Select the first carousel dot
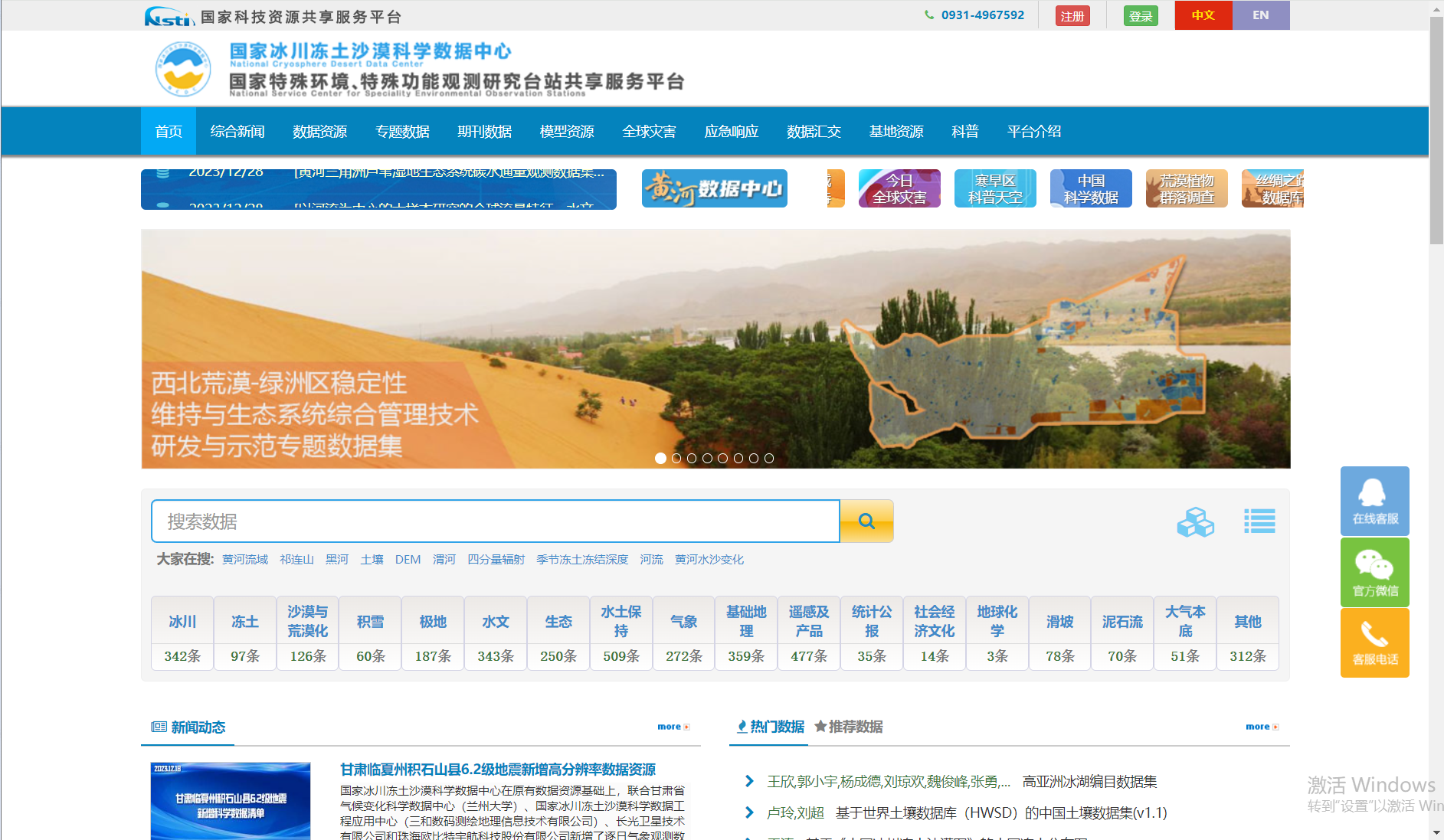The height and width of the screenshot is (840, 1444). point(660,458)
